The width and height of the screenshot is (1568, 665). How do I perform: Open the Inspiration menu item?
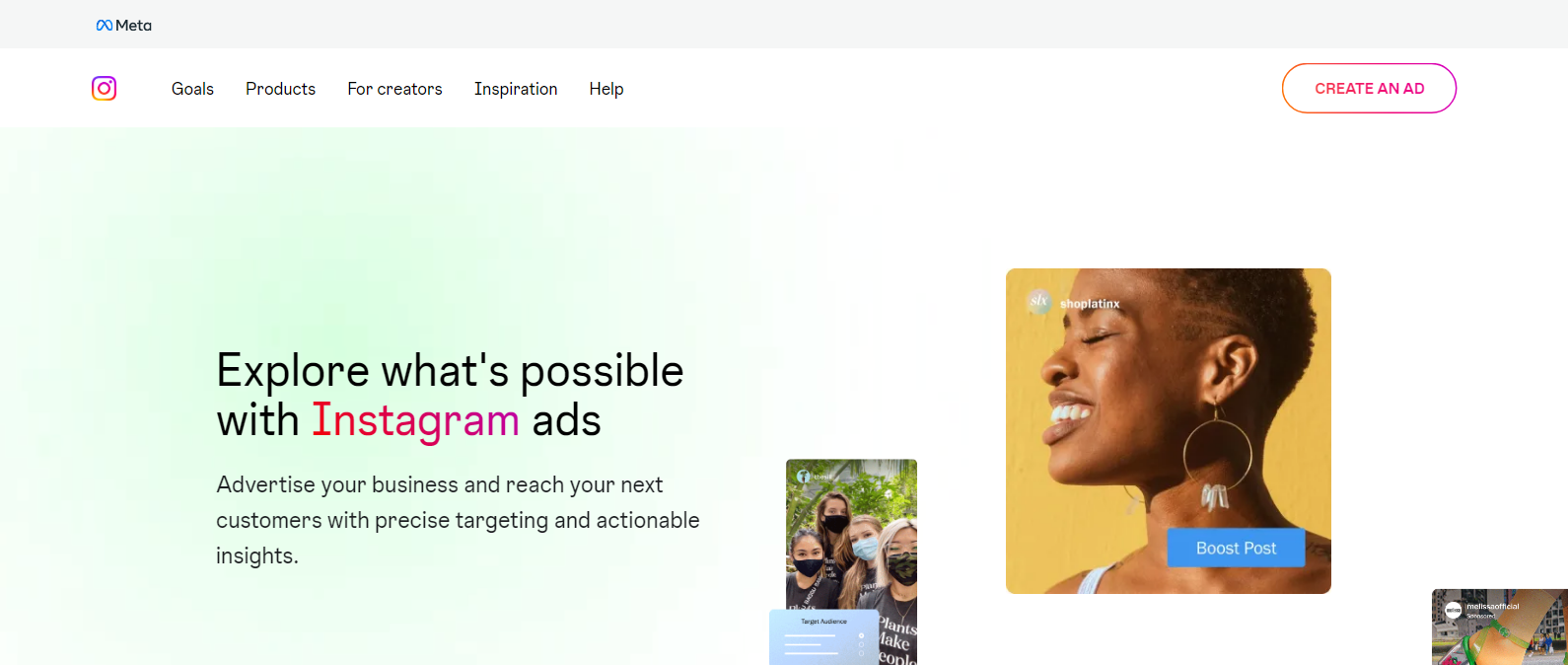pyautogui.click(x=516, y=89)
